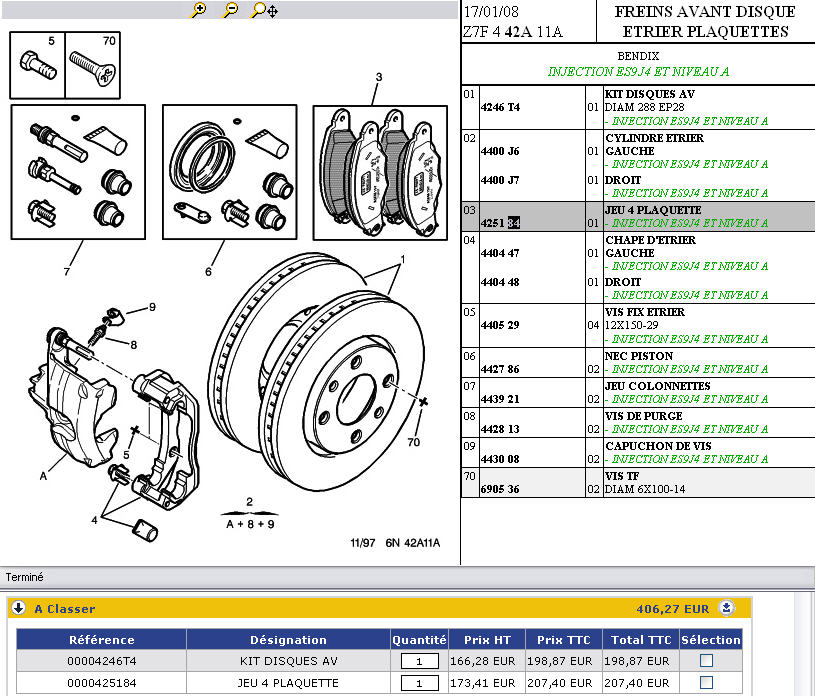Click the four-arrow pan icon
Screen dimensions: 815x696
point(273,11)
